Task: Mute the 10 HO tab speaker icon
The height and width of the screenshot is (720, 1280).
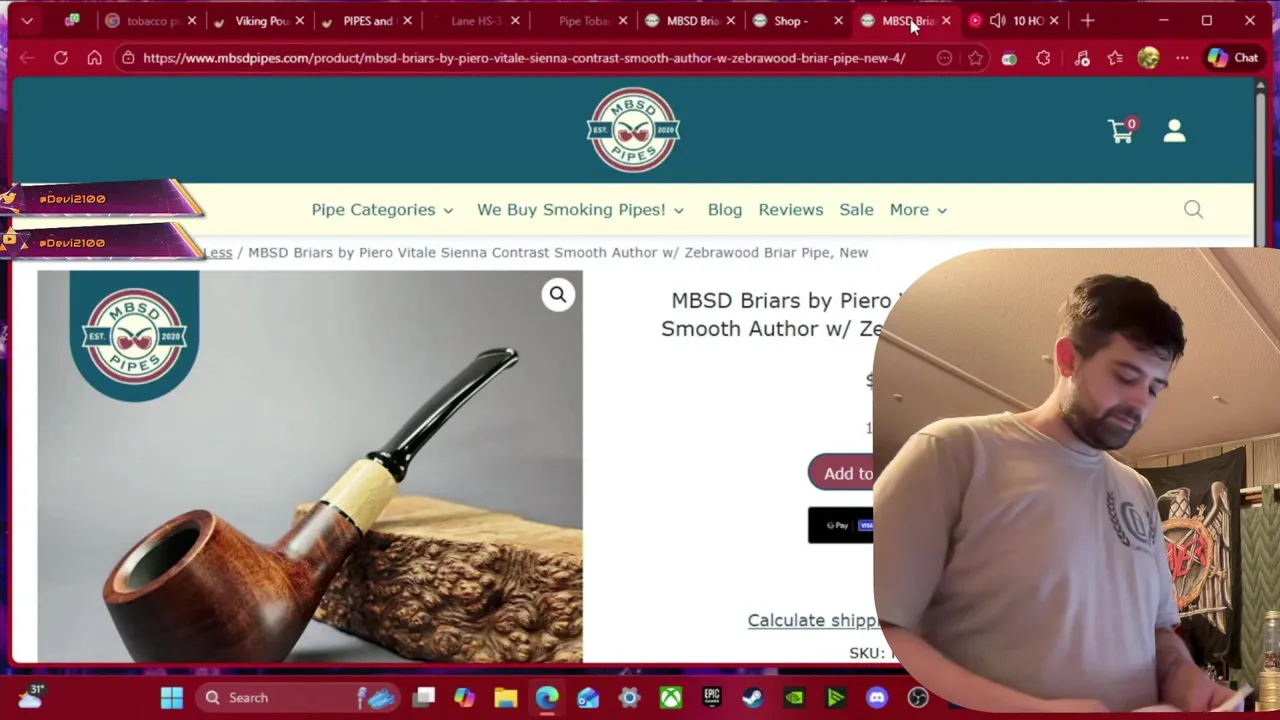Action: (x=997, y=20)
